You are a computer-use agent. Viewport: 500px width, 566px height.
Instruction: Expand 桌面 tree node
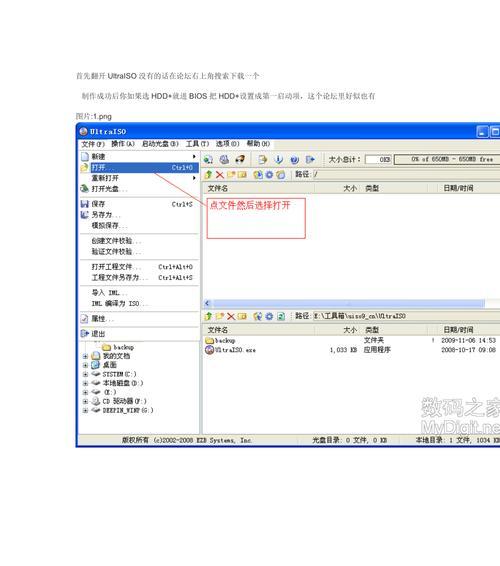[x=85, y=365]
